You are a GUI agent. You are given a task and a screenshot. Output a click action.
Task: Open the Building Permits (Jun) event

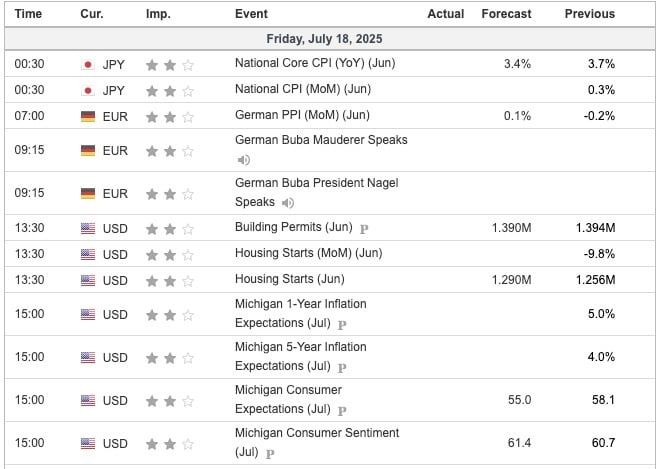[x=293, y=227]
